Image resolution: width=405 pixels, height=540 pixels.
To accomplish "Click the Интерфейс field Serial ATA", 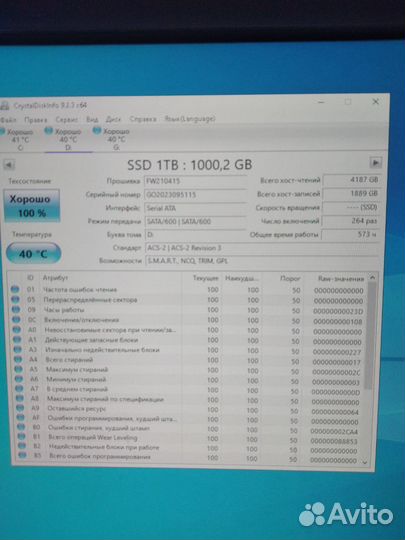I will [x=195, y=208].
